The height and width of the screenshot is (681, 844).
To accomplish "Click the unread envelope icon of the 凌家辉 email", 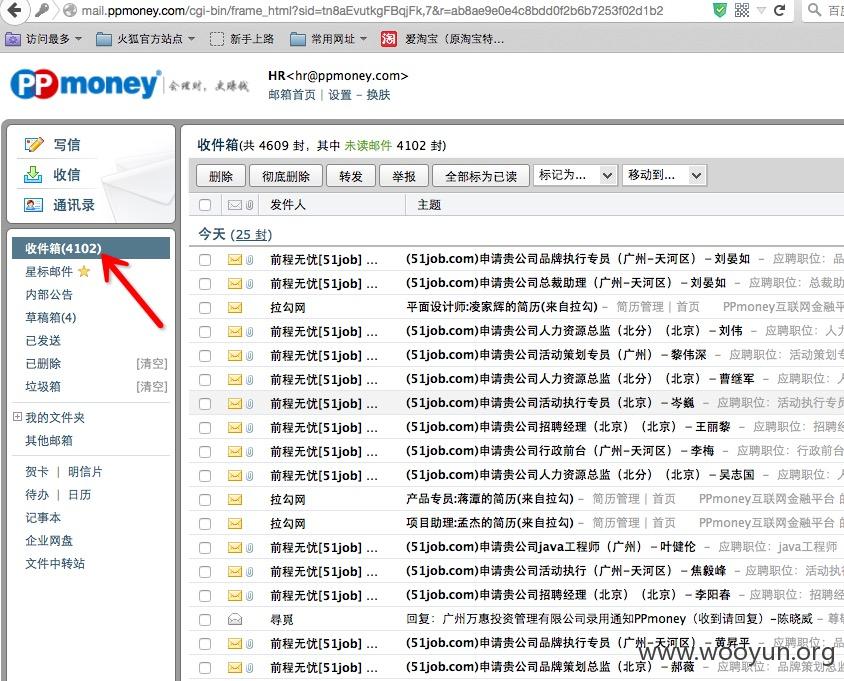I will (235, 307).
